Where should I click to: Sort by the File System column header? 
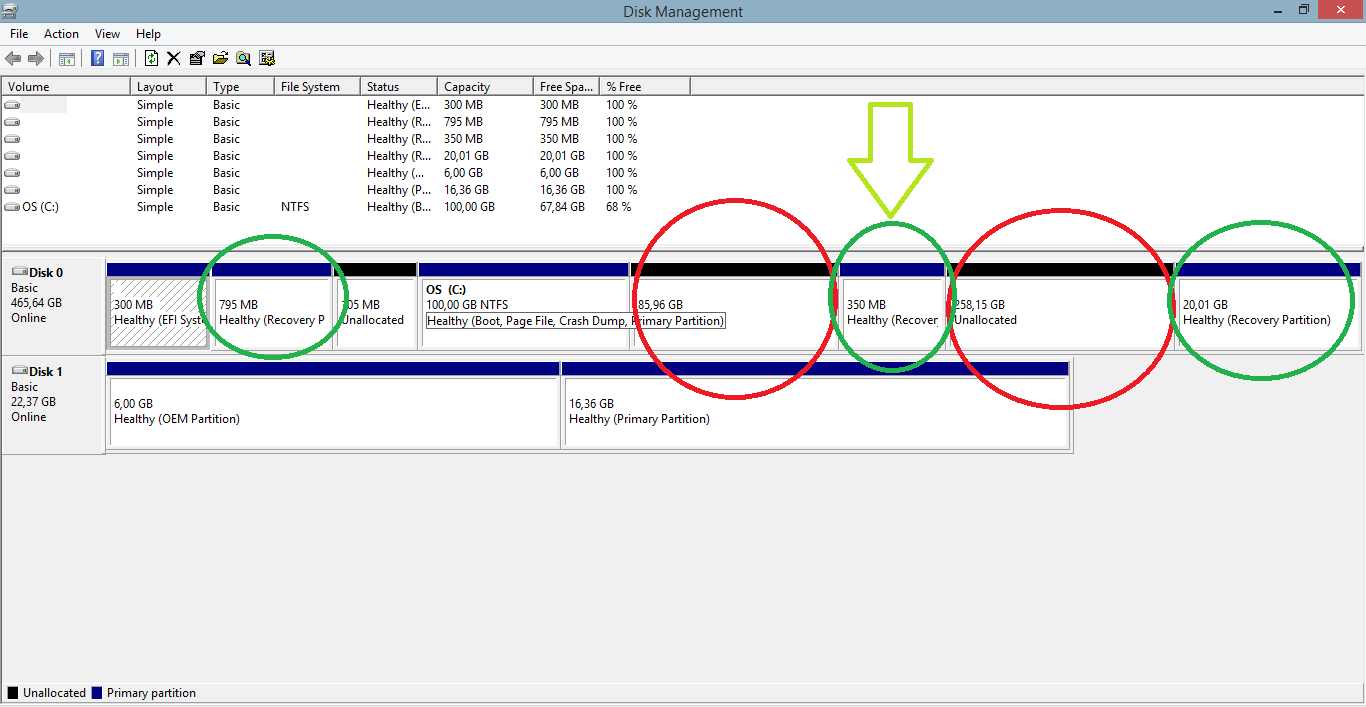[x=317, y=87]
